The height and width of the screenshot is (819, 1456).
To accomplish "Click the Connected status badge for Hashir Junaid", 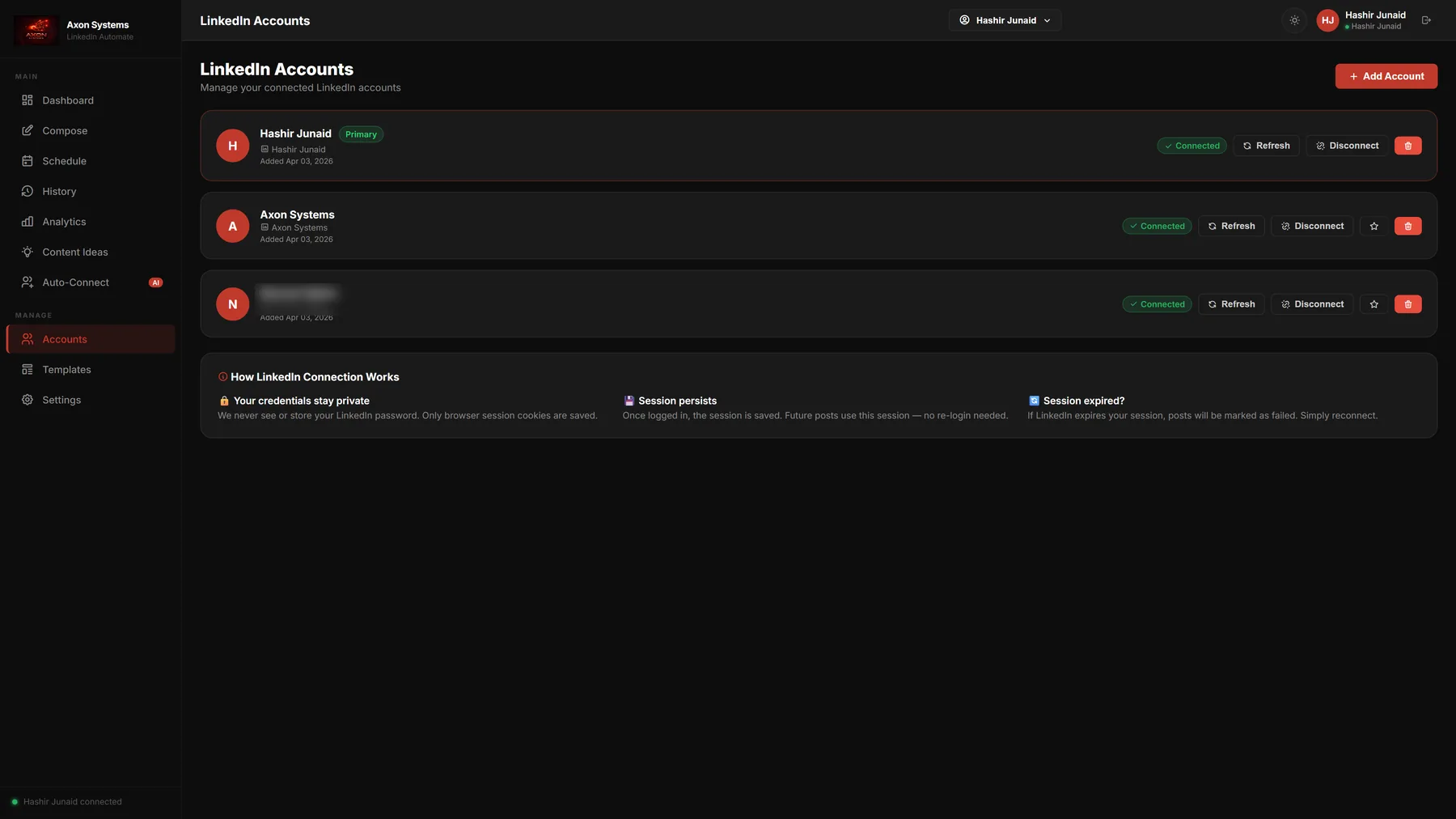I will 1192,146.
